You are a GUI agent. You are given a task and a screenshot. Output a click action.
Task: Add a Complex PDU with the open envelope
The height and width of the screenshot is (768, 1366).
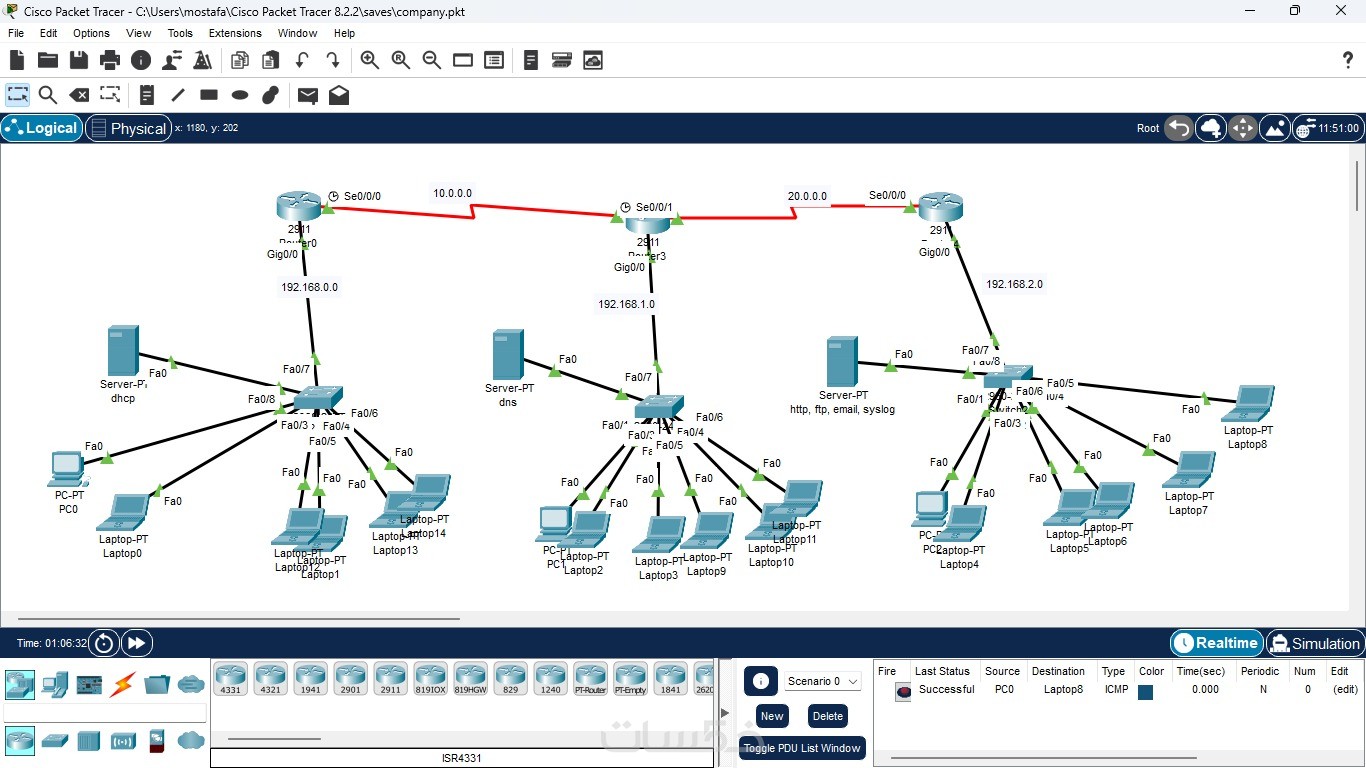pyautogui.click(x=339, y=95)
